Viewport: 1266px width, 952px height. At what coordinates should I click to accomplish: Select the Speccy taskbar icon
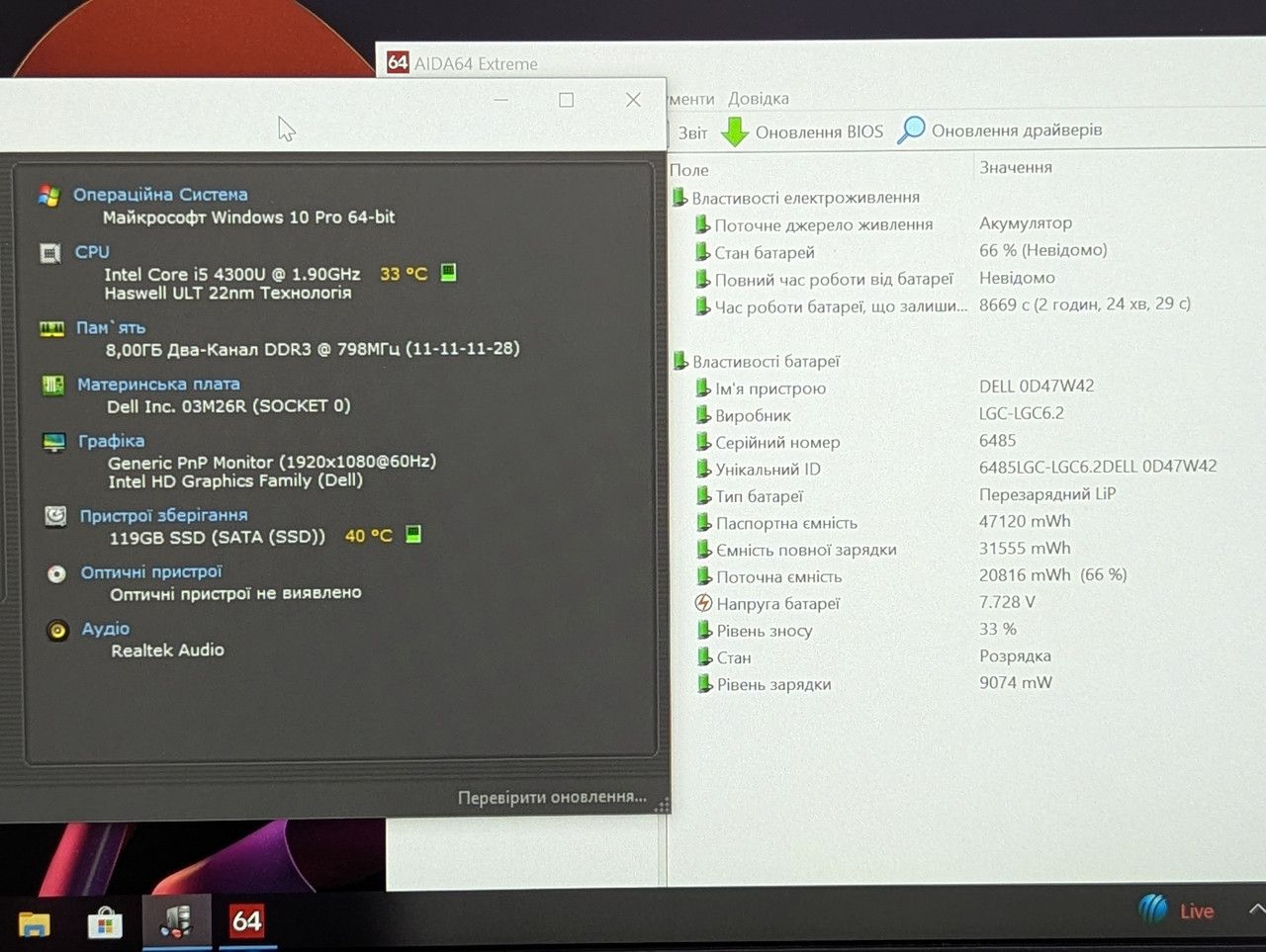pos(176,921)
